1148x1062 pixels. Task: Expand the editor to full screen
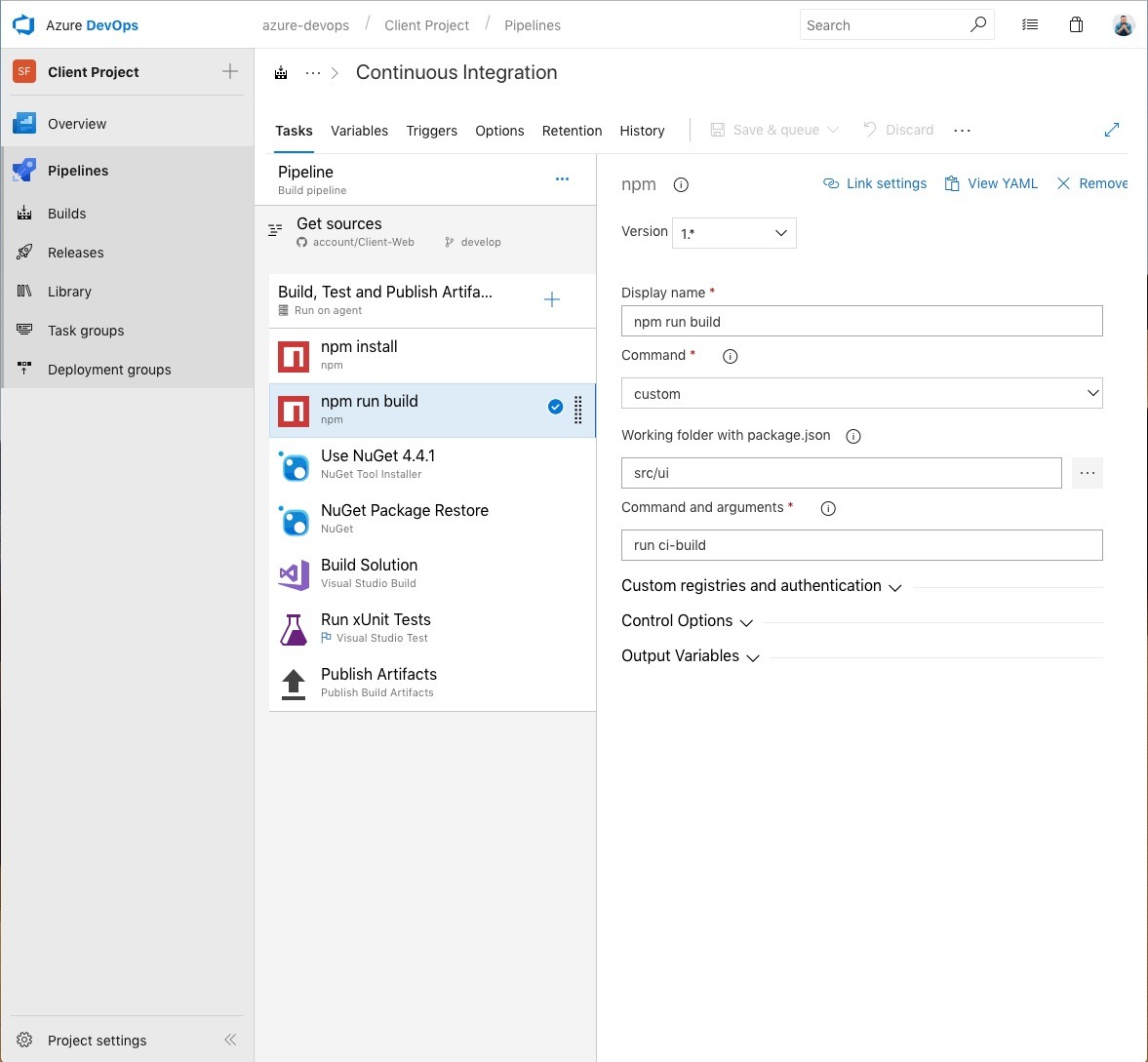1112,130
